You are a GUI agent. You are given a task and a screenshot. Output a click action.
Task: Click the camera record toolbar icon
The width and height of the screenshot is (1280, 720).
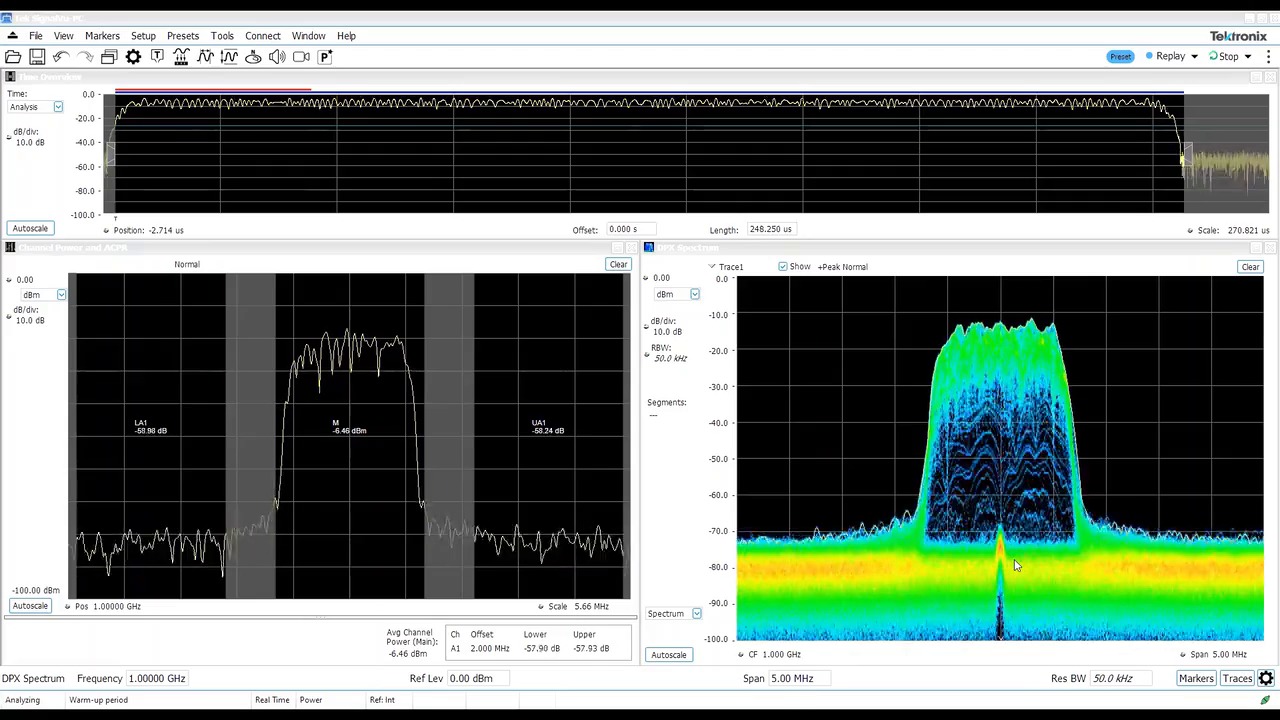(x=301, y=56)
